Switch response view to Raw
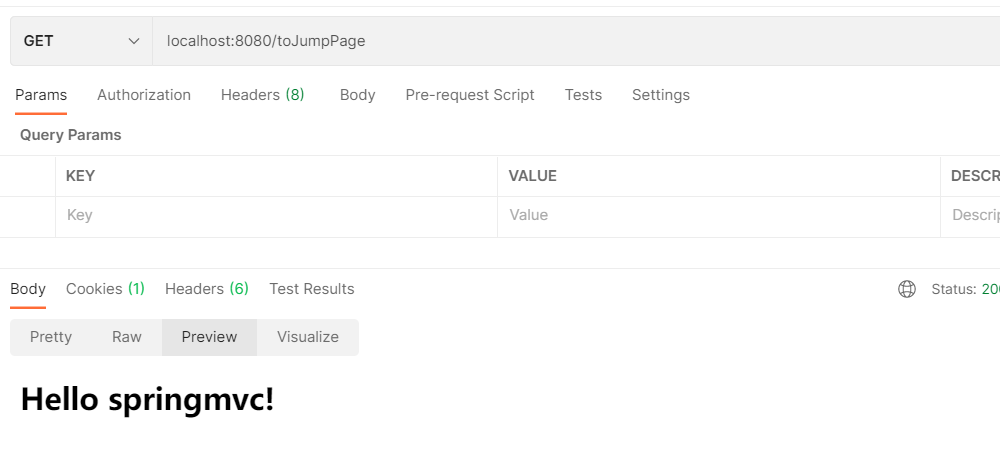Viewport: 1000px width, 470px height. [x=127, y=337]
